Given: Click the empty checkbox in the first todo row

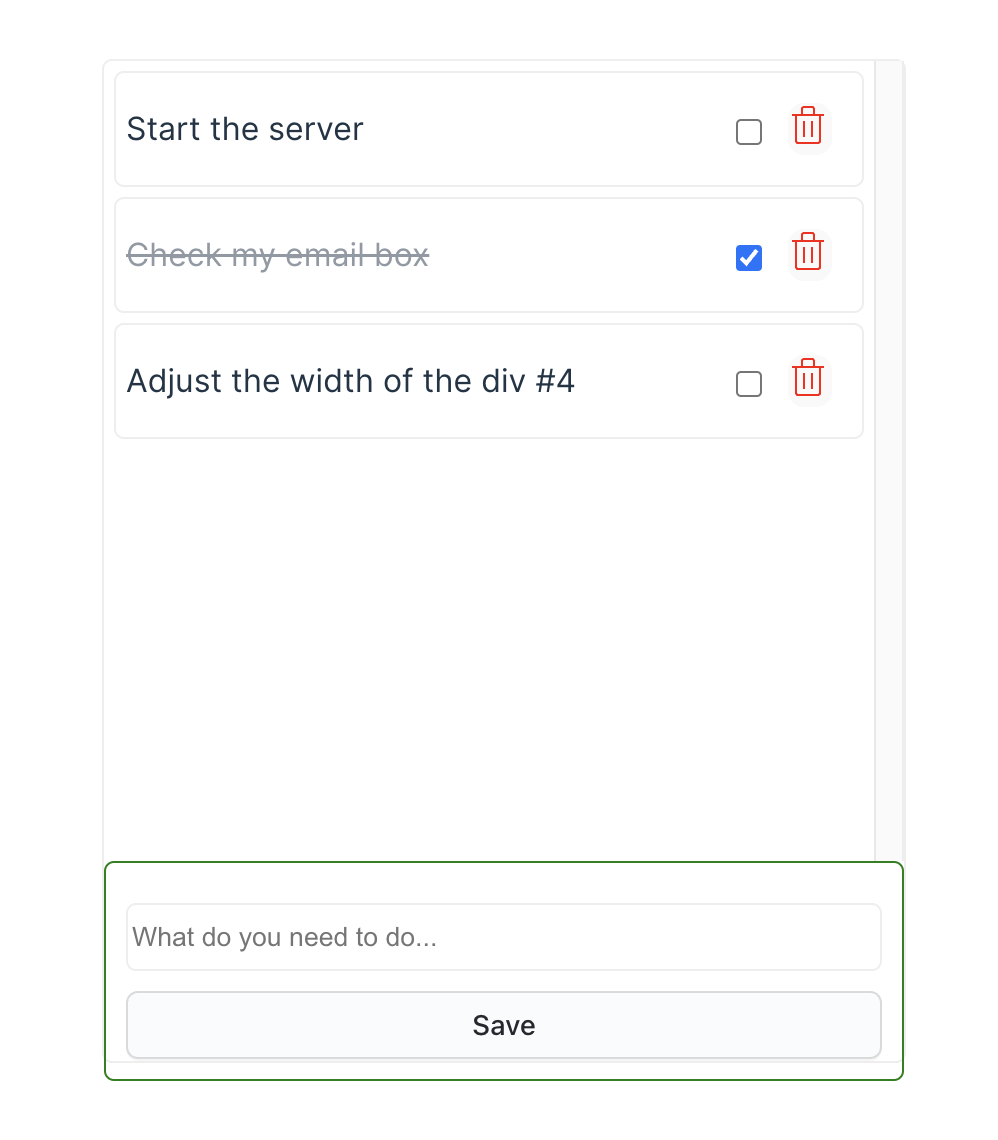Looking at the screenshot, I should [749, 132].
